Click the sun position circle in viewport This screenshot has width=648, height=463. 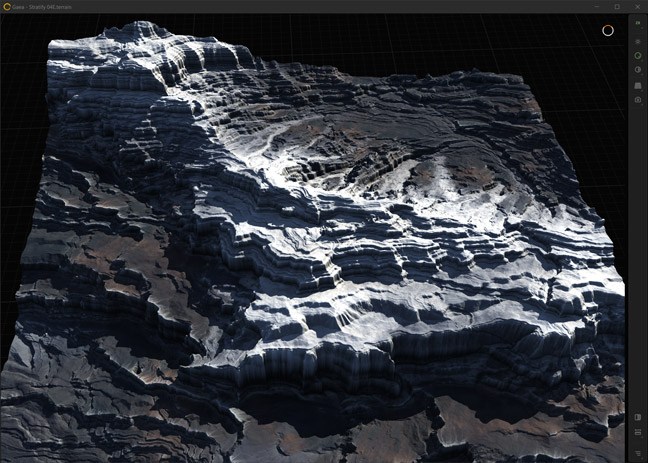pyautogui.click(x=607, y=30)
